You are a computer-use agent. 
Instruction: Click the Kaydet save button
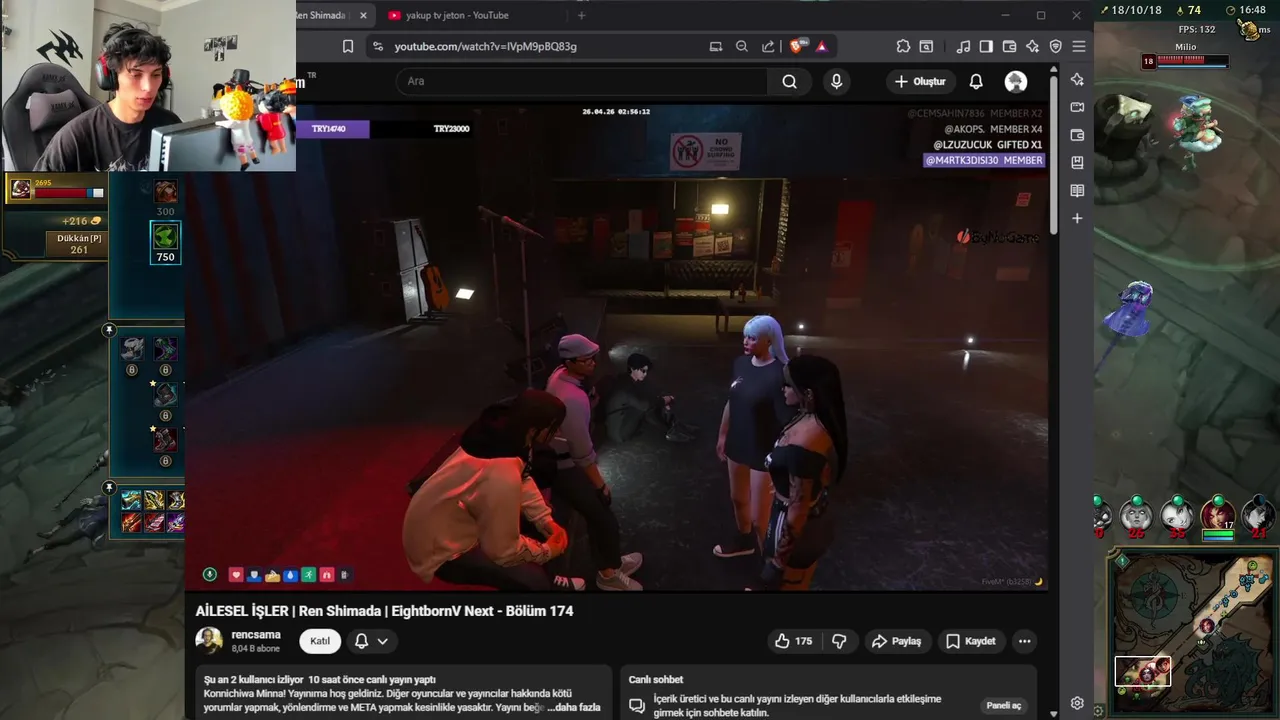coord(970,641)
